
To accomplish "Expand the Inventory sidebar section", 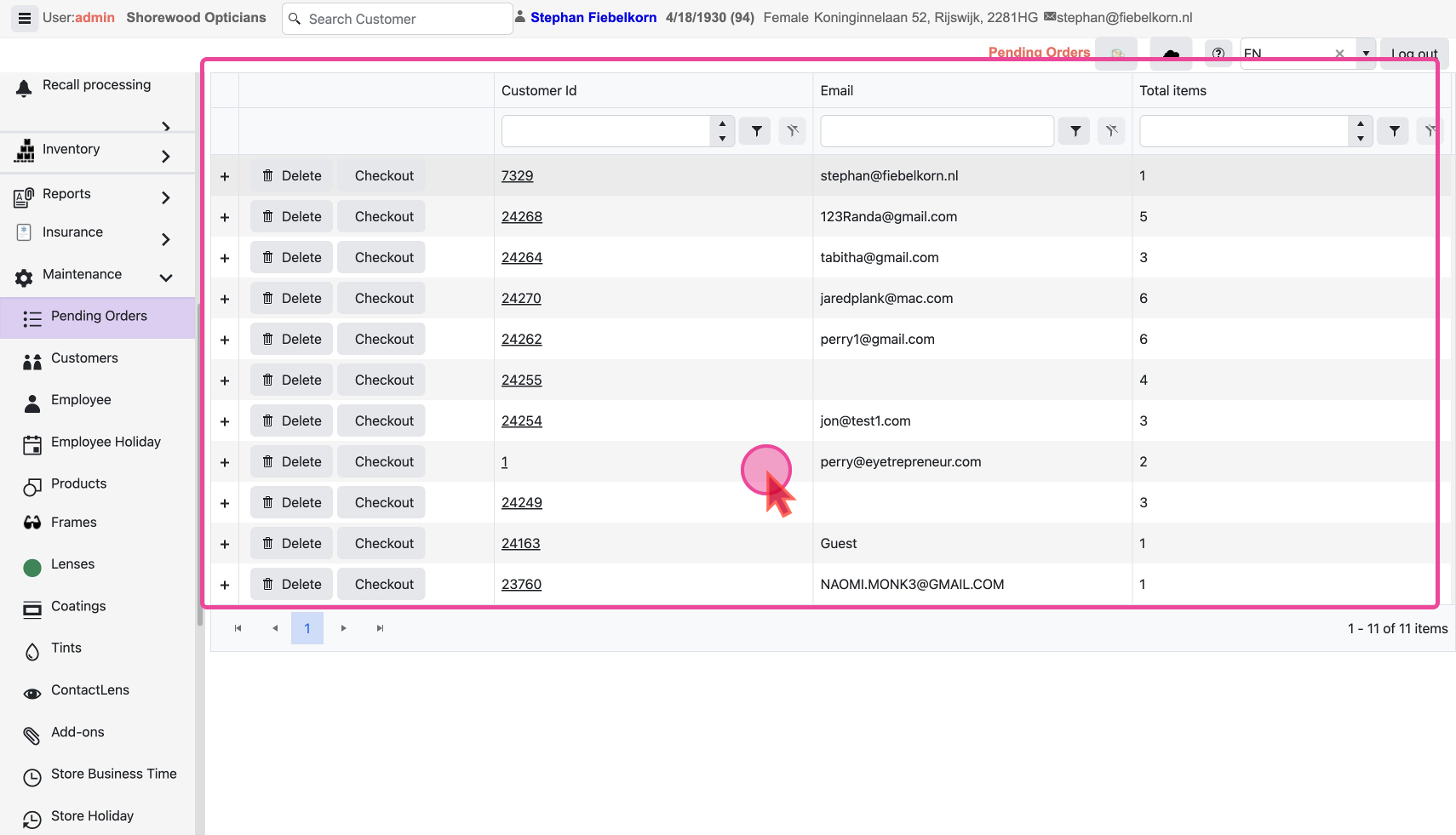I will coord(166,156).
